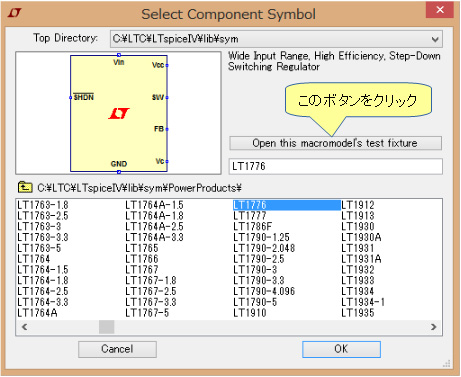Click the component name field showing LT1776
This screenshot has height=377, width=461.
pos(336,166)
